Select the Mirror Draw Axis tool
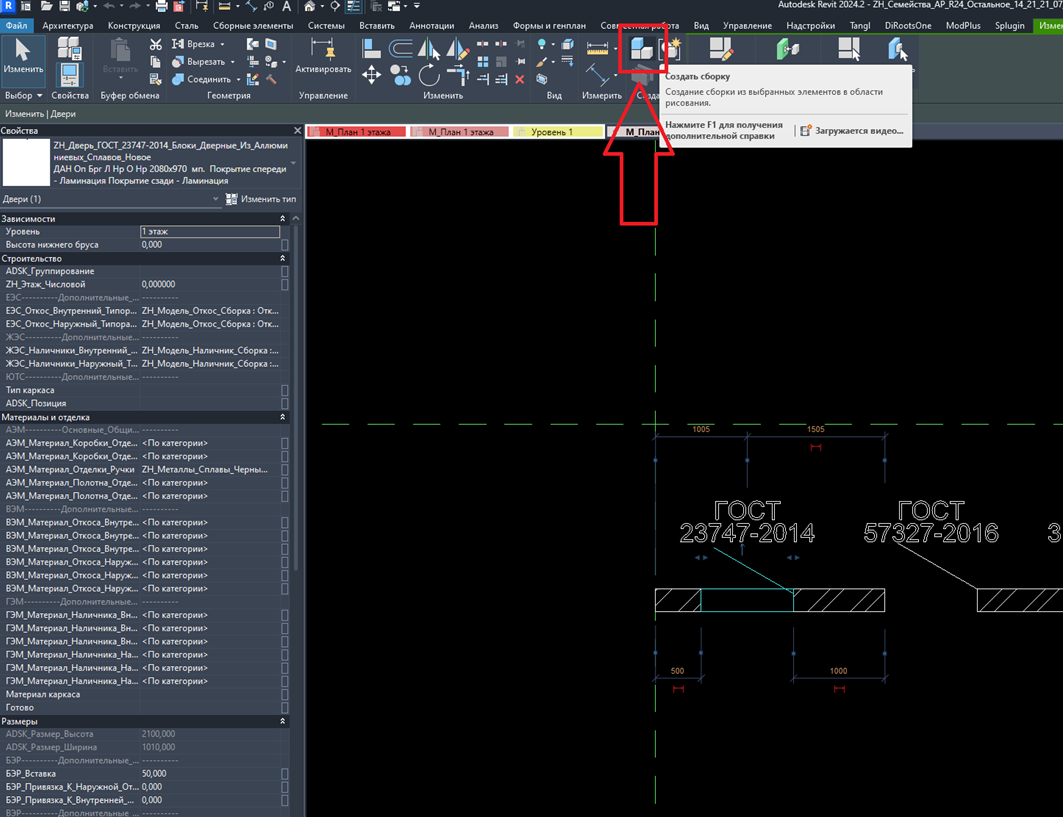This screenshot has height=817, width=1063. (458, 48)
